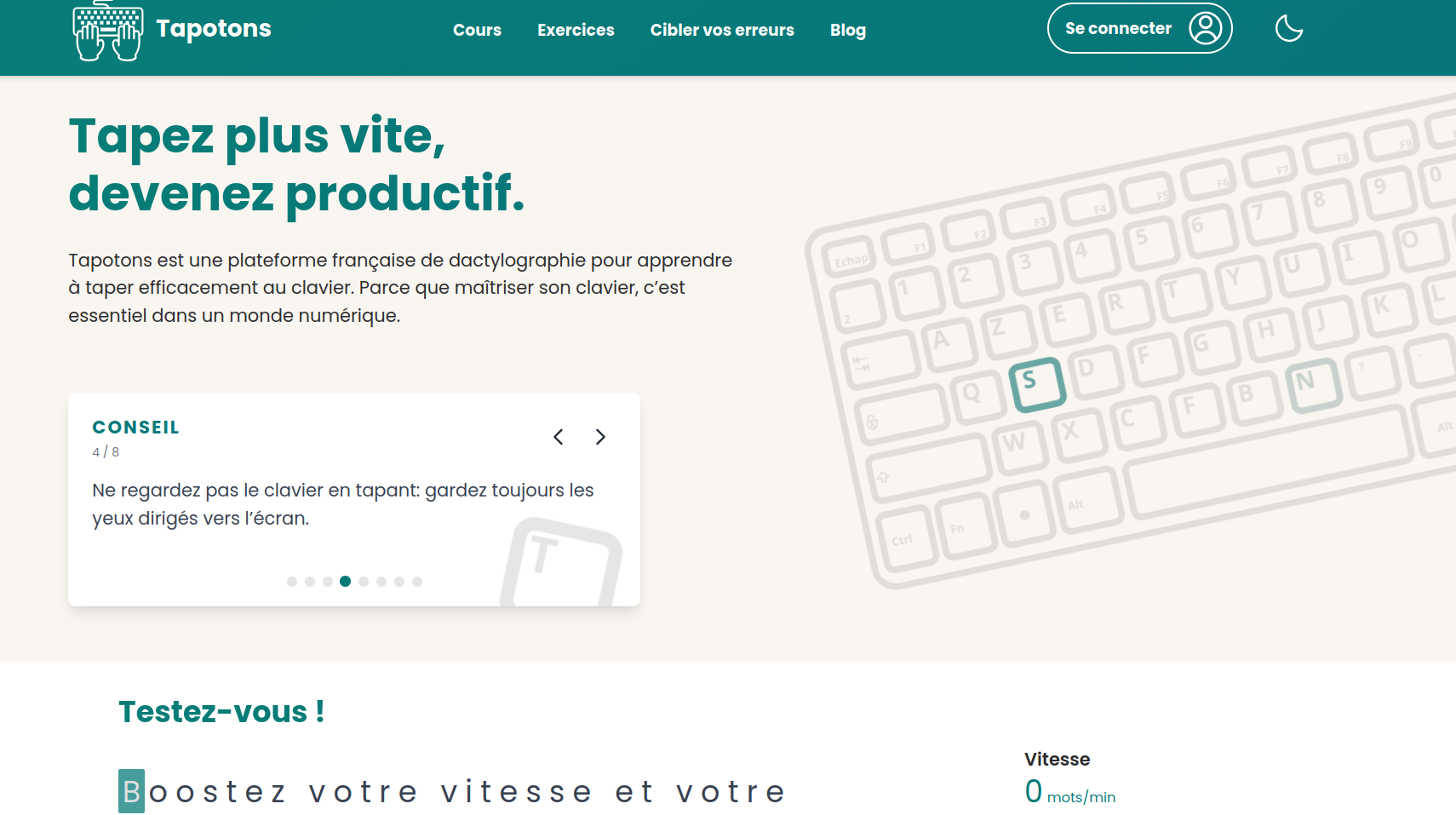1456x815 pixels.
Task: Click the Se connecter button
Action: (x=1139, y=28)
